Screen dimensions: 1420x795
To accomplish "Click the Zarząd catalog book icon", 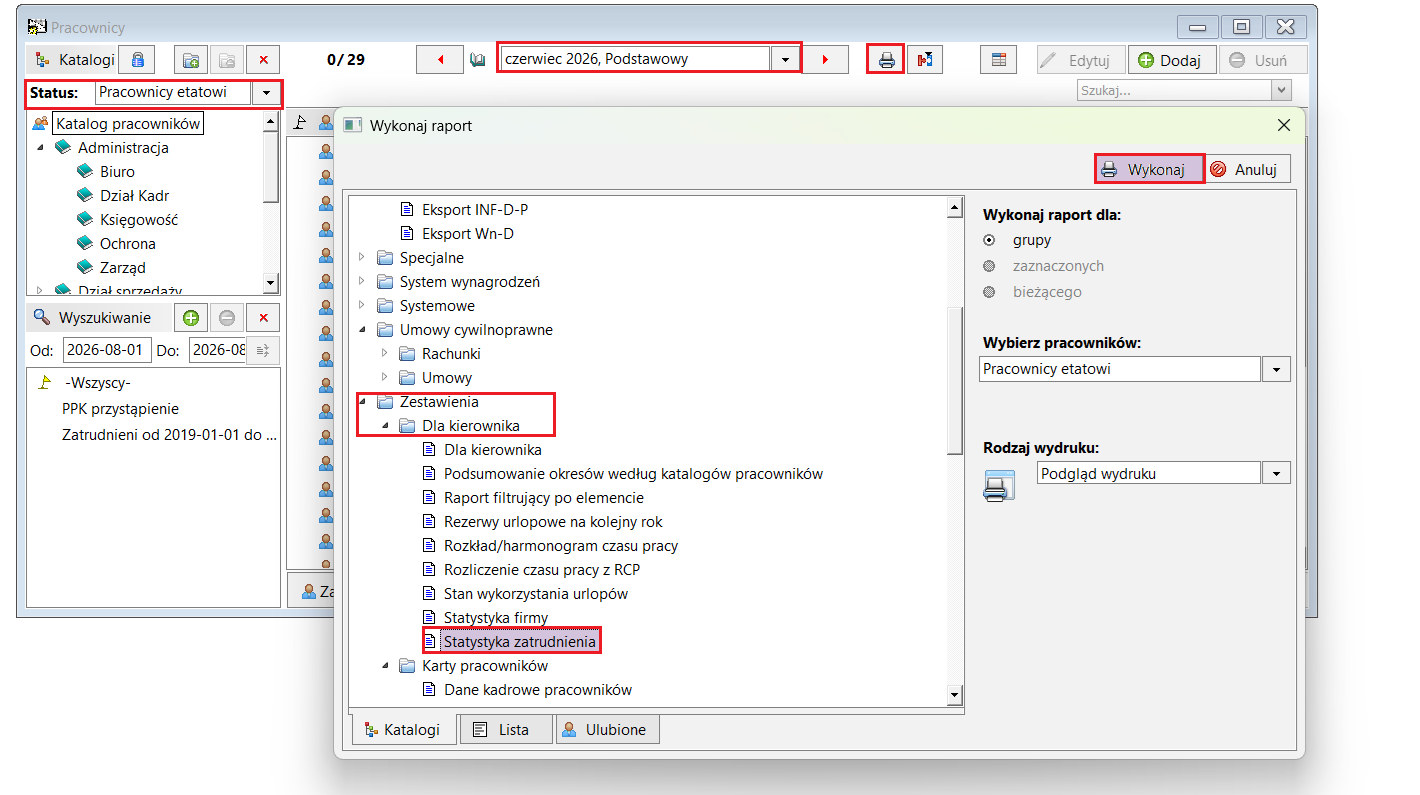I will (x=85, y=268).
